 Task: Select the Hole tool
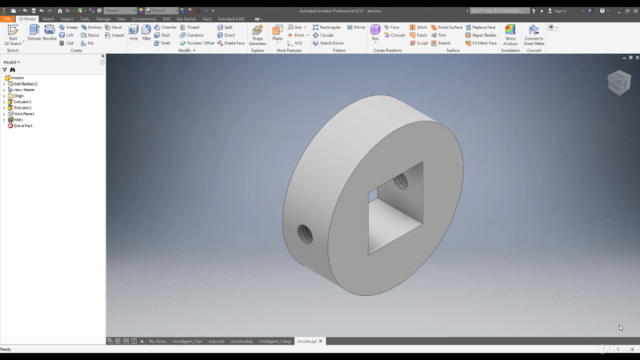tap(133, 33)
